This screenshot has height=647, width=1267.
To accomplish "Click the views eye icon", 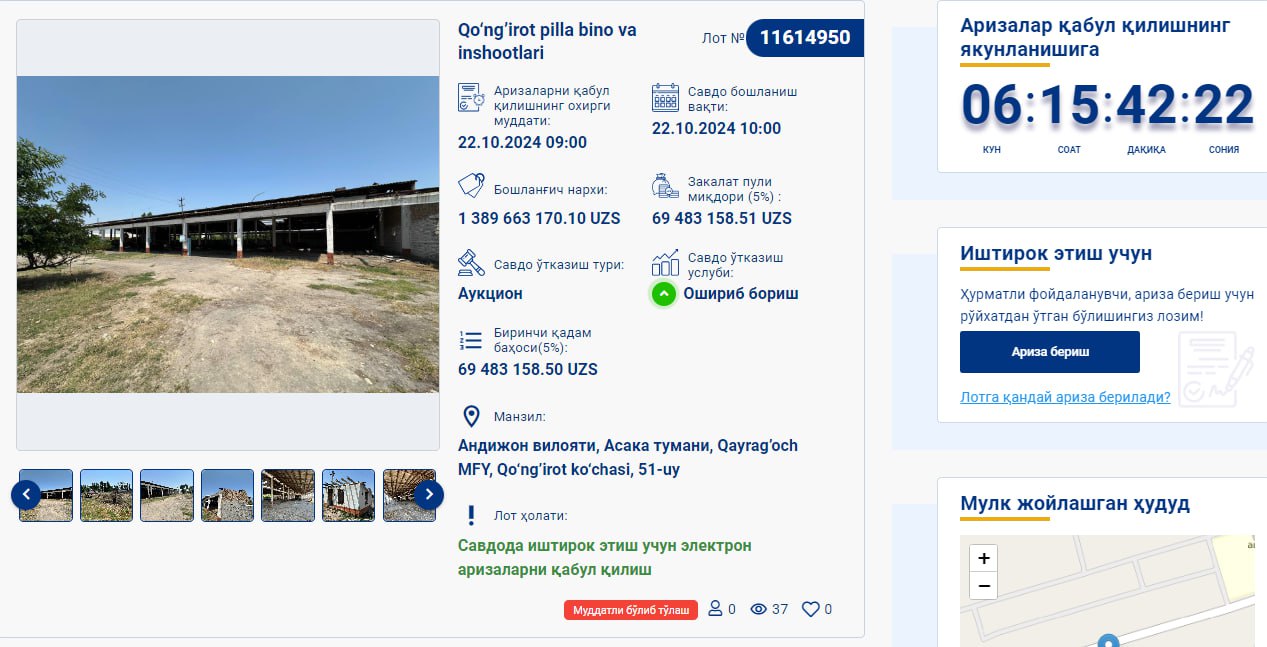I will (x=759, y=609).
